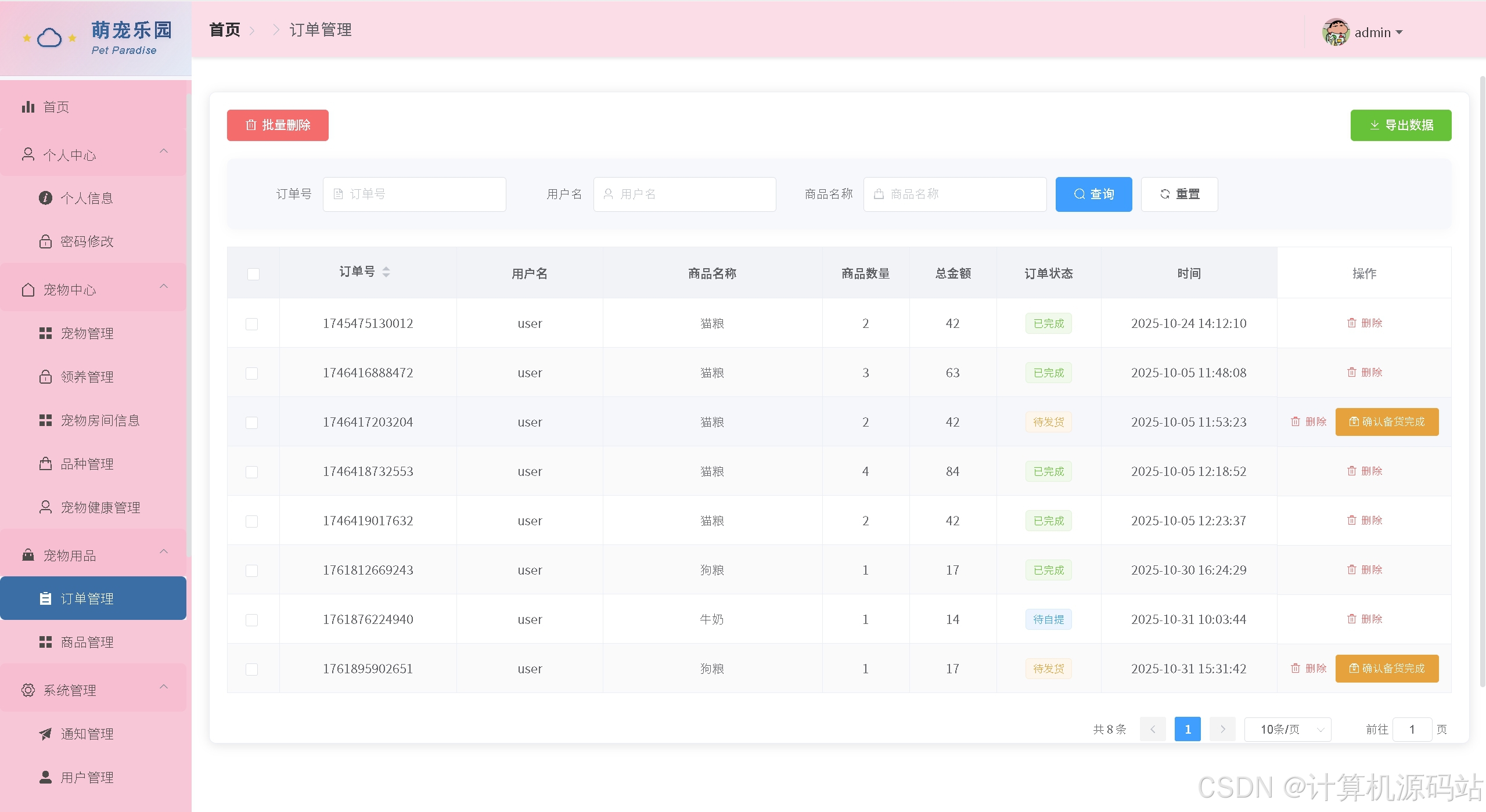Click the cloud logo icon
The width and height of the screenshot is (1486, 812).
[x=49, y=38]
